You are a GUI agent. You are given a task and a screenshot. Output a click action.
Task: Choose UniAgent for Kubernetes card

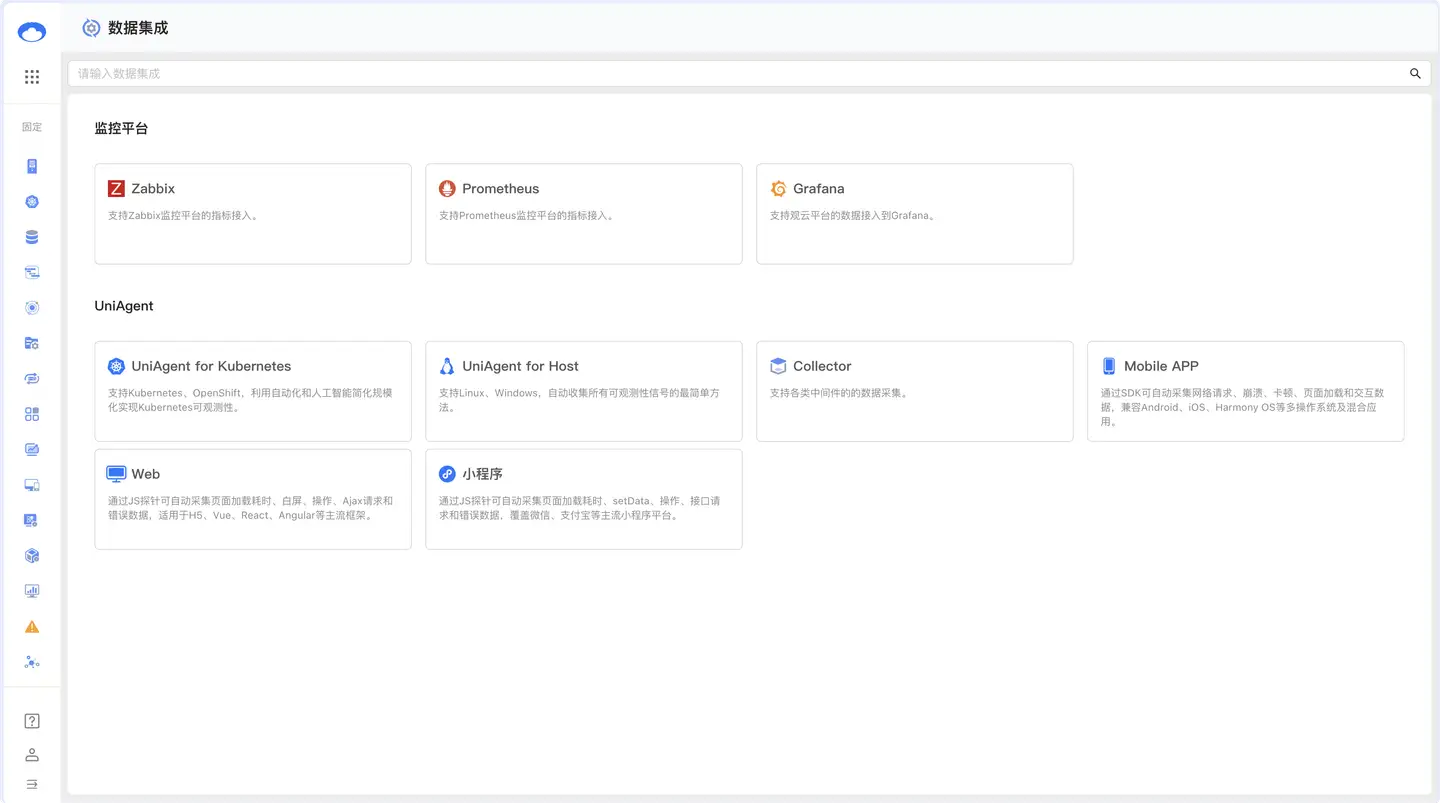[253, 391]
